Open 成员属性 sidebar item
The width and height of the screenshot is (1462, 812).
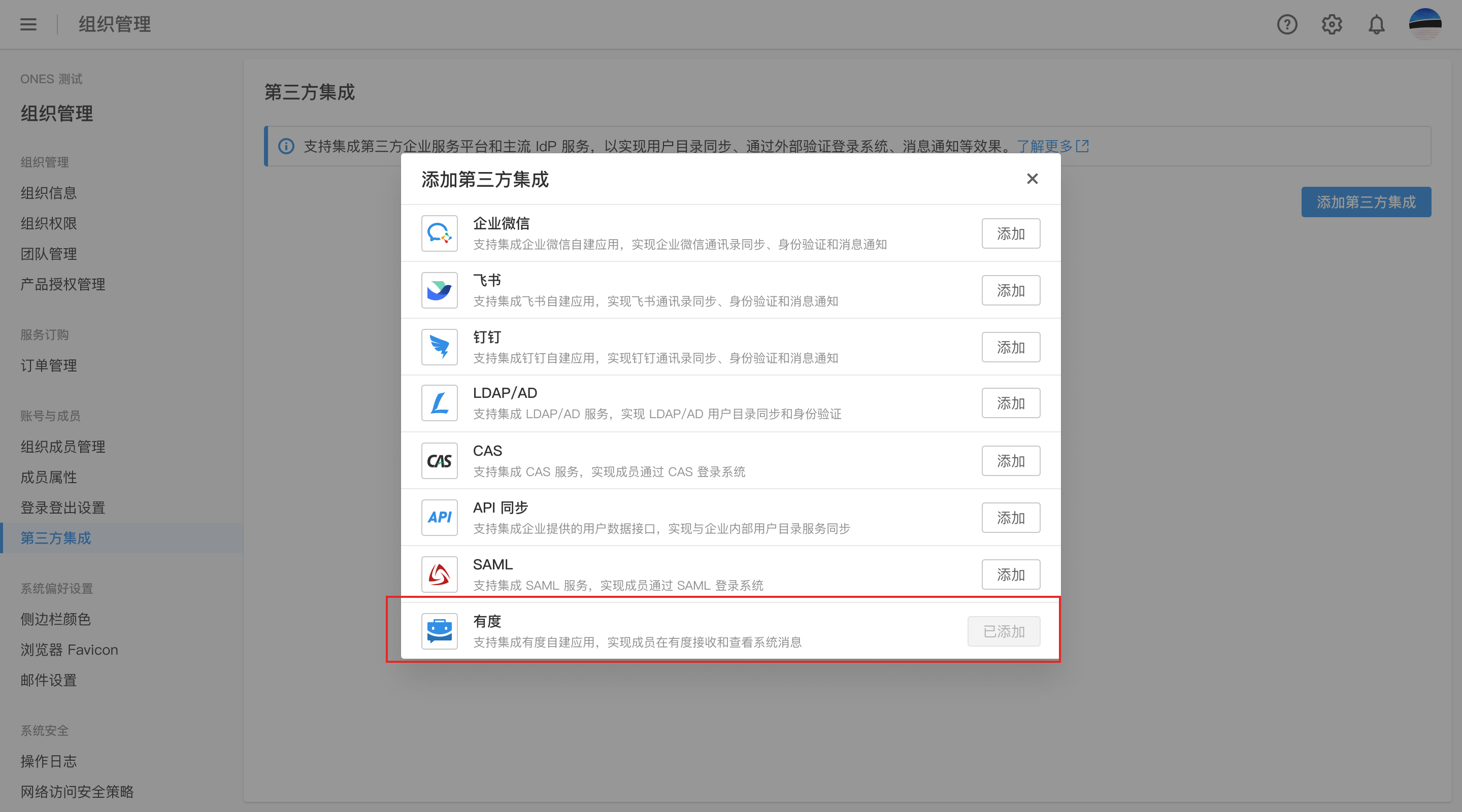pyautogui.click(x=49, y=477)
